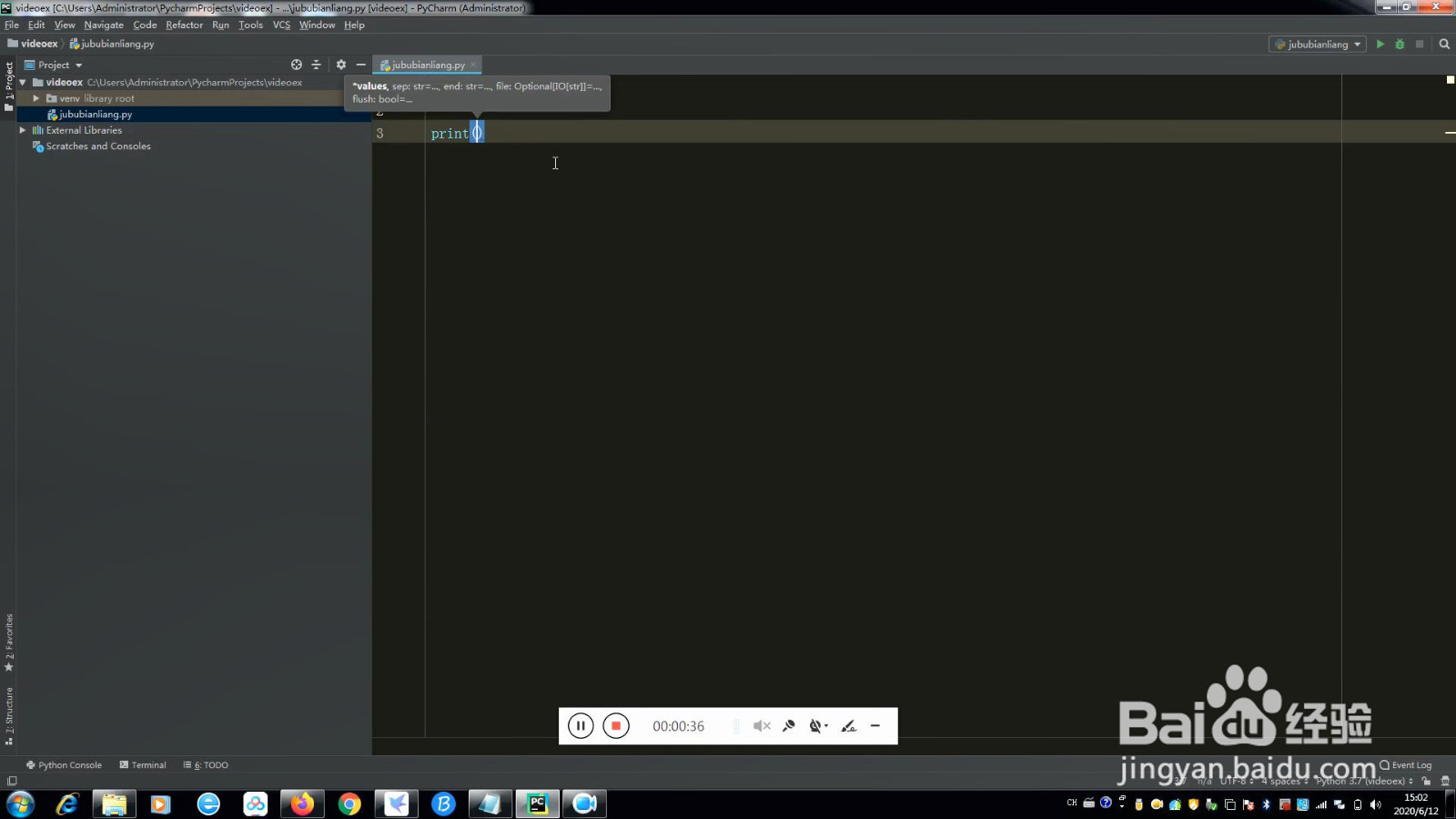The width and height of the screenshot is (1456, 819).
Task: Close the jububianliang.py editor tab
Action: pyautogui.click(x=473, y=65)
